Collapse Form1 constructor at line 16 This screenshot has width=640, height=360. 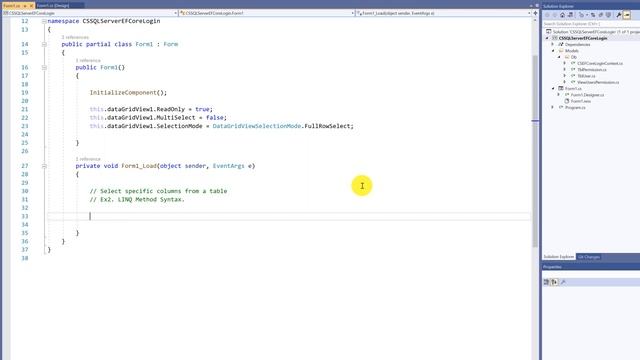pos(44,67)
